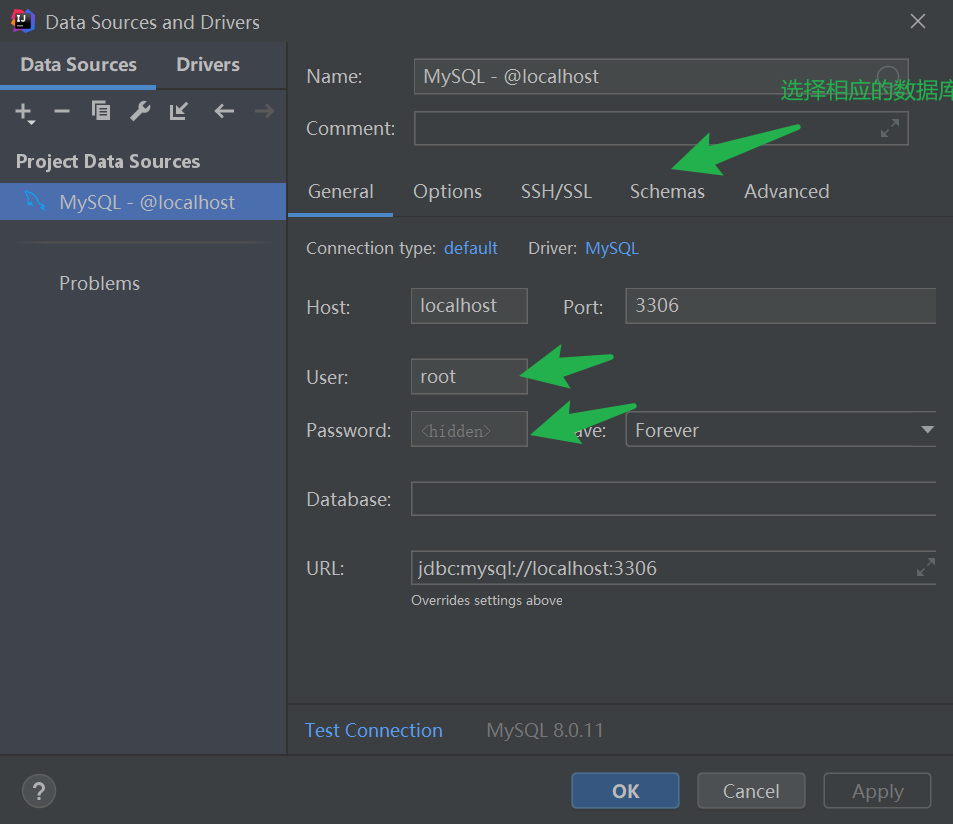
Task: Open the Advanced tab
Action: (786, 191)
